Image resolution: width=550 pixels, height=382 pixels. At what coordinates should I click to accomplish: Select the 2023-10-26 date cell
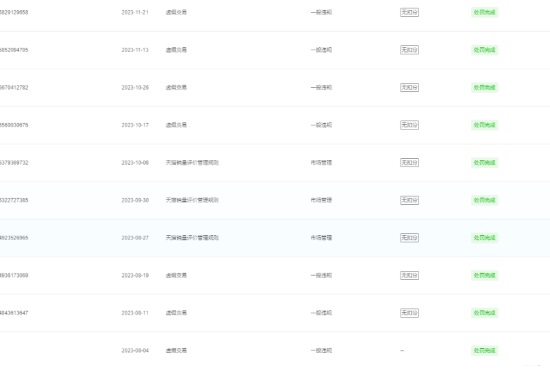point(135,87)
